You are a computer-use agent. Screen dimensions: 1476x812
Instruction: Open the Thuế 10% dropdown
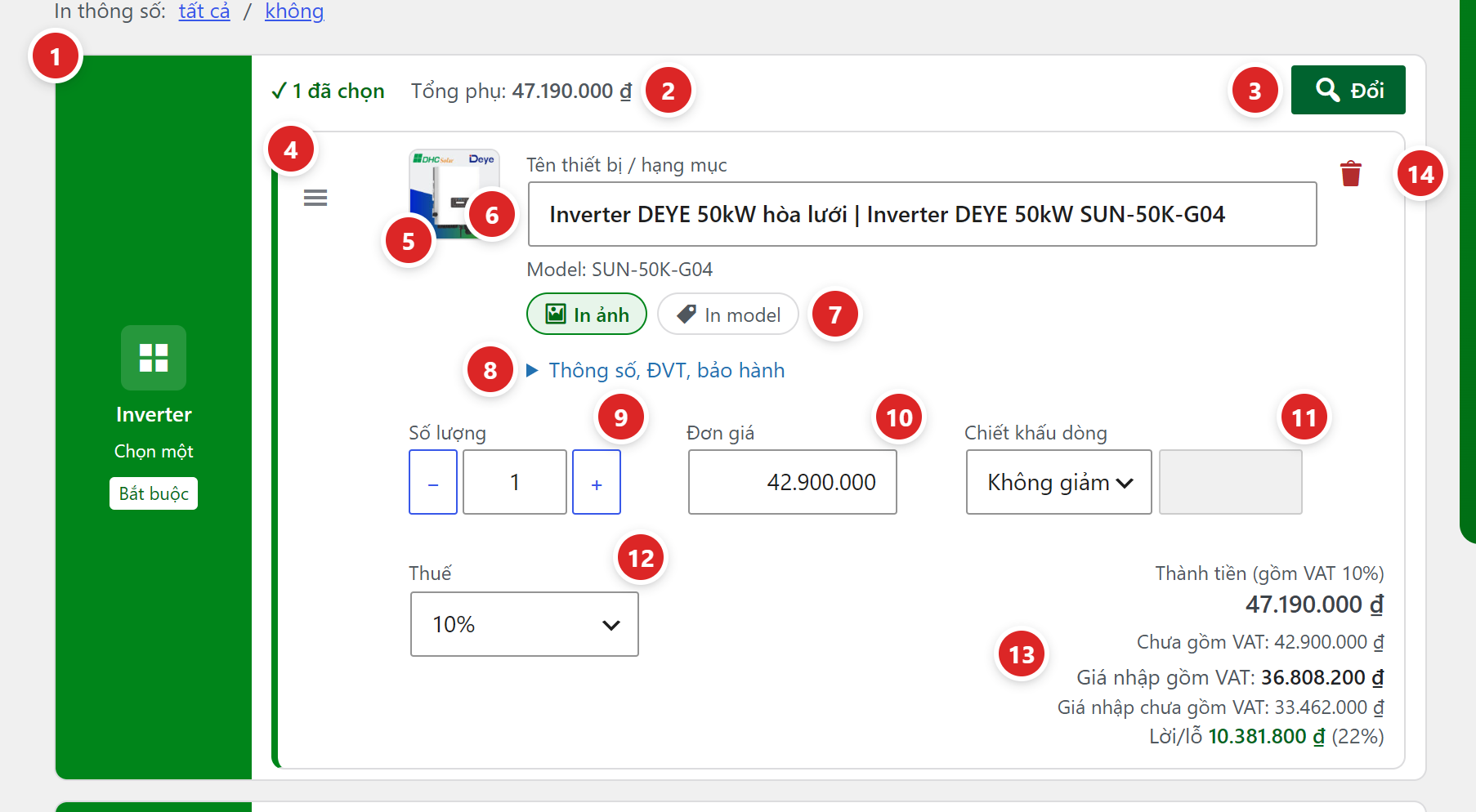(525, 624)
